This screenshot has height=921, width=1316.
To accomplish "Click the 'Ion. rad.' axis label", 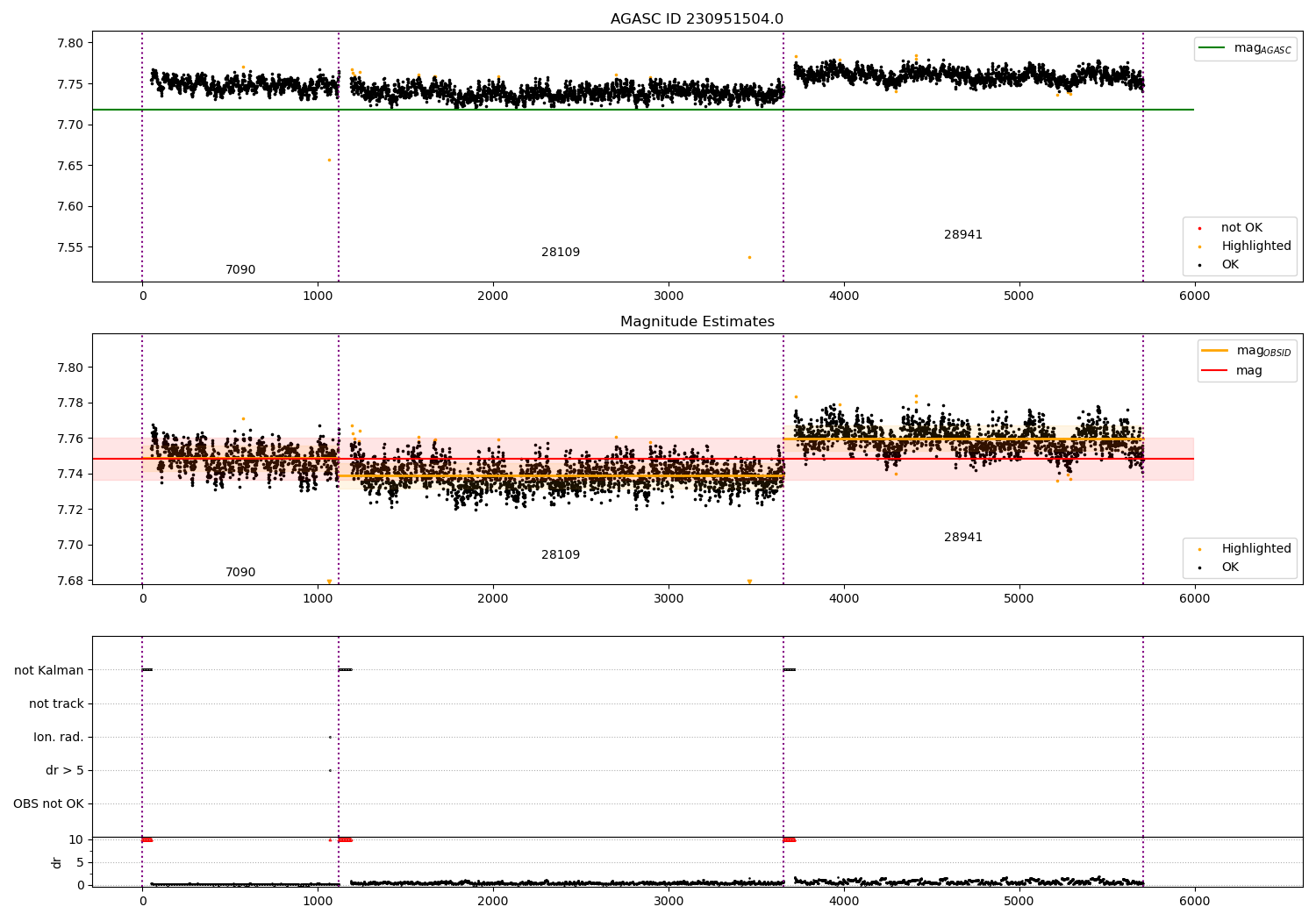I will 59,737.
